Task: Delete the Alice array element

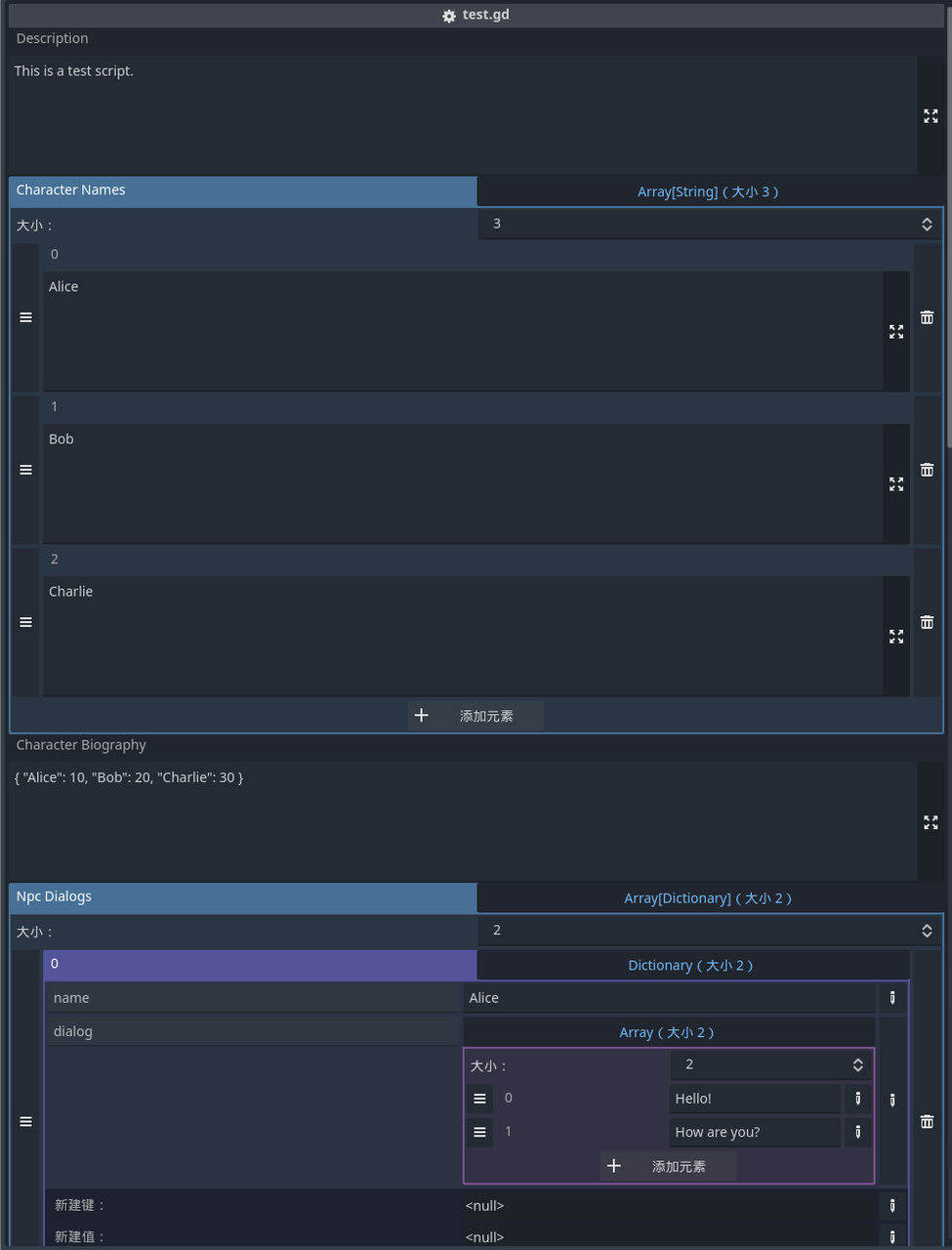Action: [x=927, y=317]
